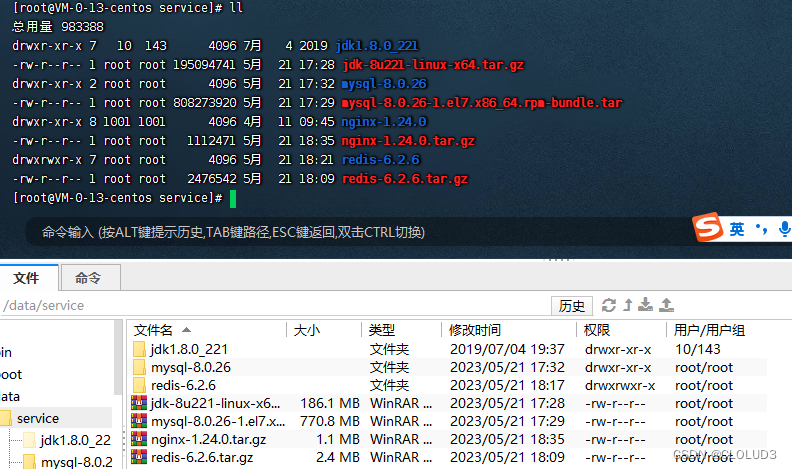792x469 pixels.
Task: Click the 186.1 MB size cell
Action: click(x=330, y=403)
